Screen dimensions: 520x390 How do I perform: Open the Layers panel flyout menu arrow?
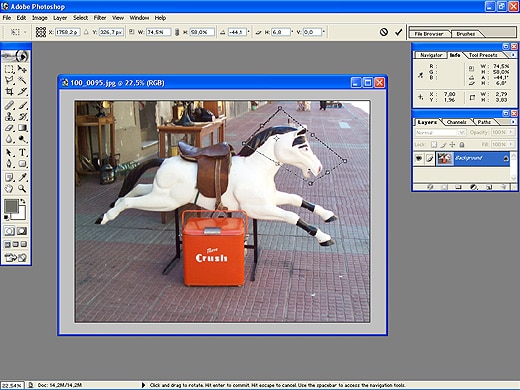513,122
